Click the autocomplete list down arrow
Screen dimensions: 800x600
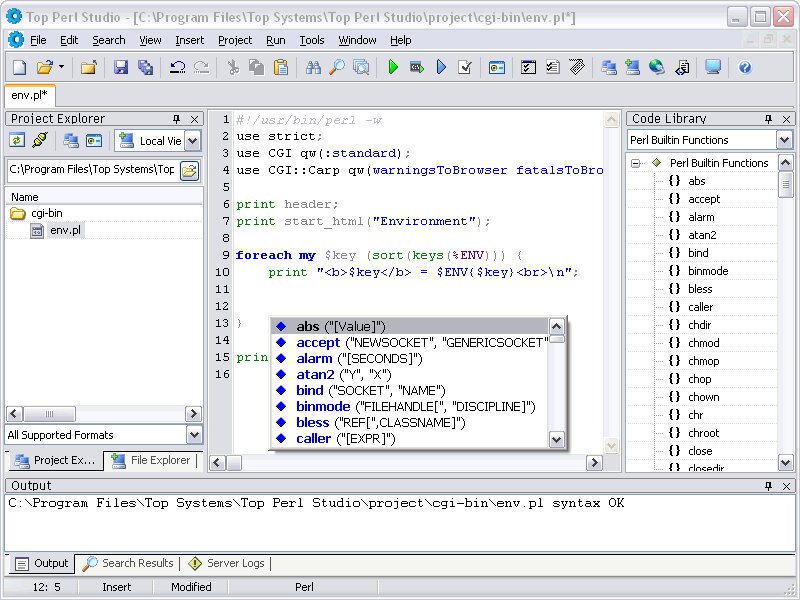[x=557, y=439]
